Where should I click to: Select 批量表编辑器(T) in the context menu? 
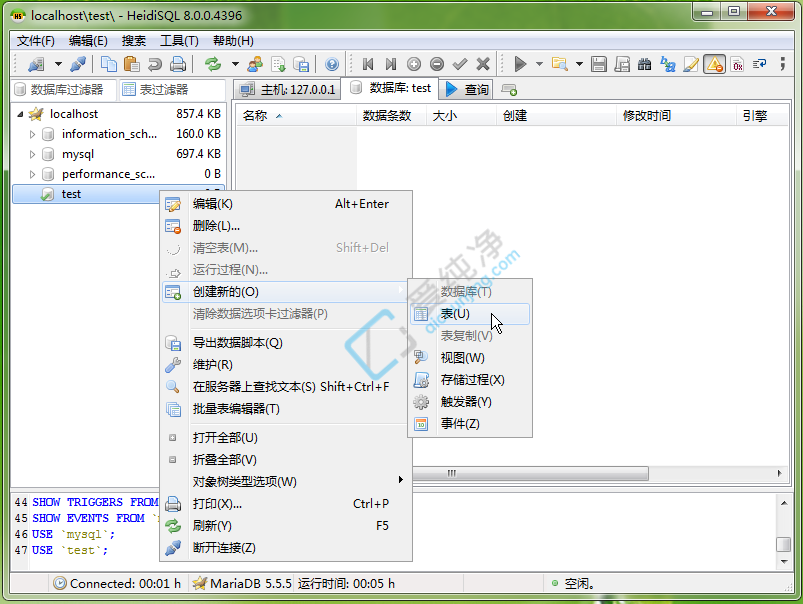286,409
